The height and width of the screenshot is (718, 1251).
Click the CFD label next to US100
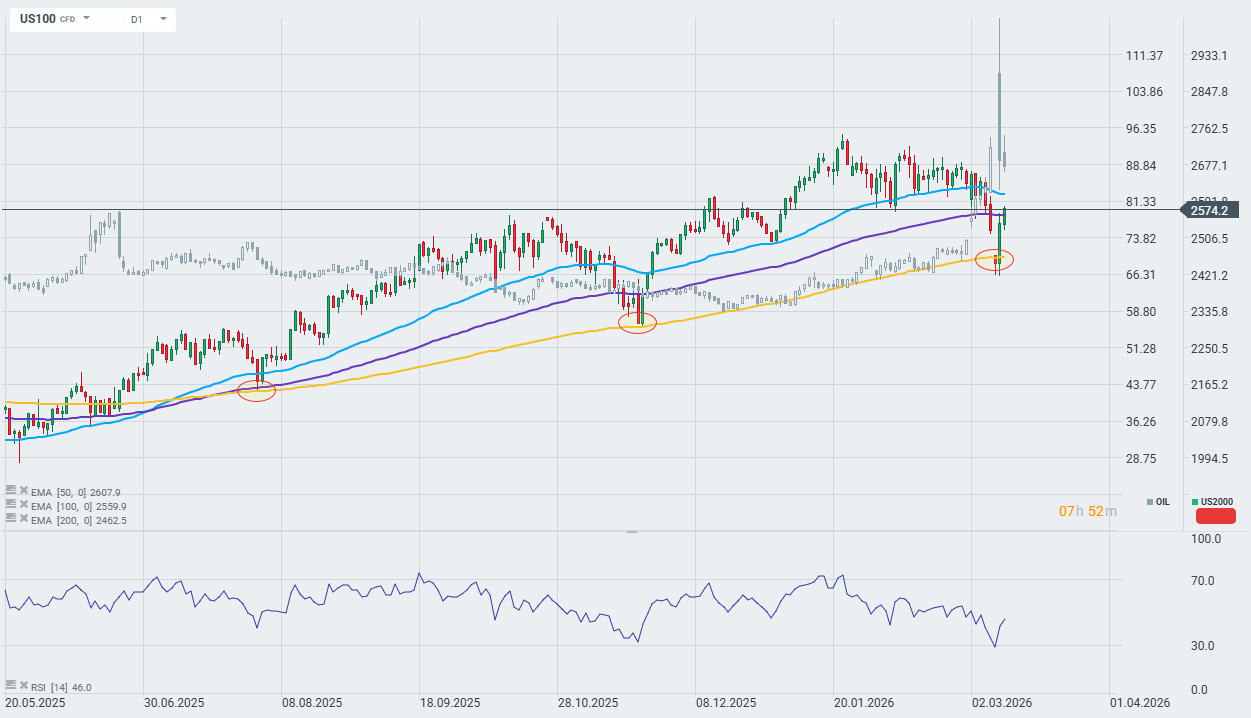(x=67, y=19)
